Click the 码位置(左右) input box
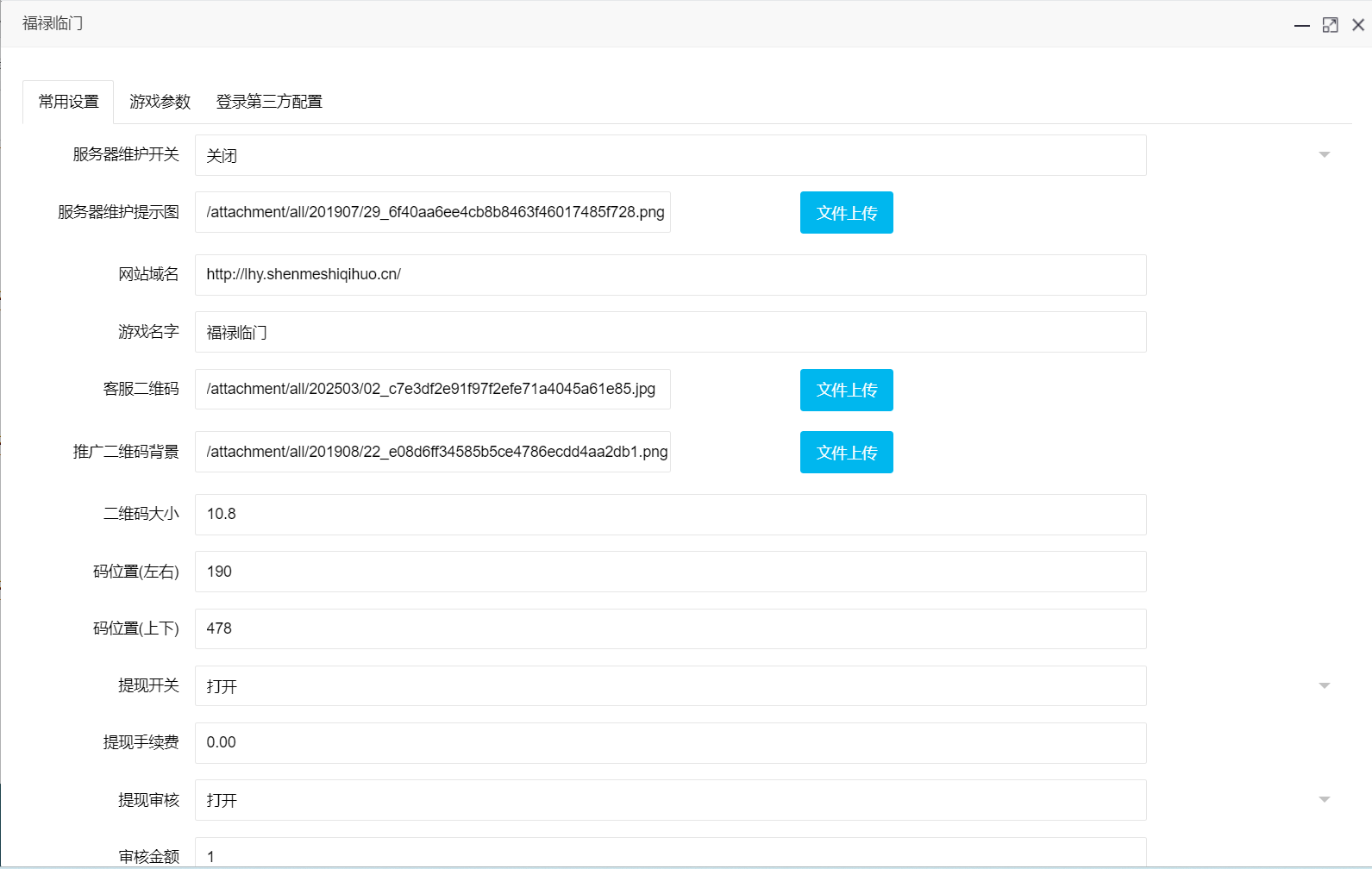The image size is (1372, 869). tap(670, 572)
